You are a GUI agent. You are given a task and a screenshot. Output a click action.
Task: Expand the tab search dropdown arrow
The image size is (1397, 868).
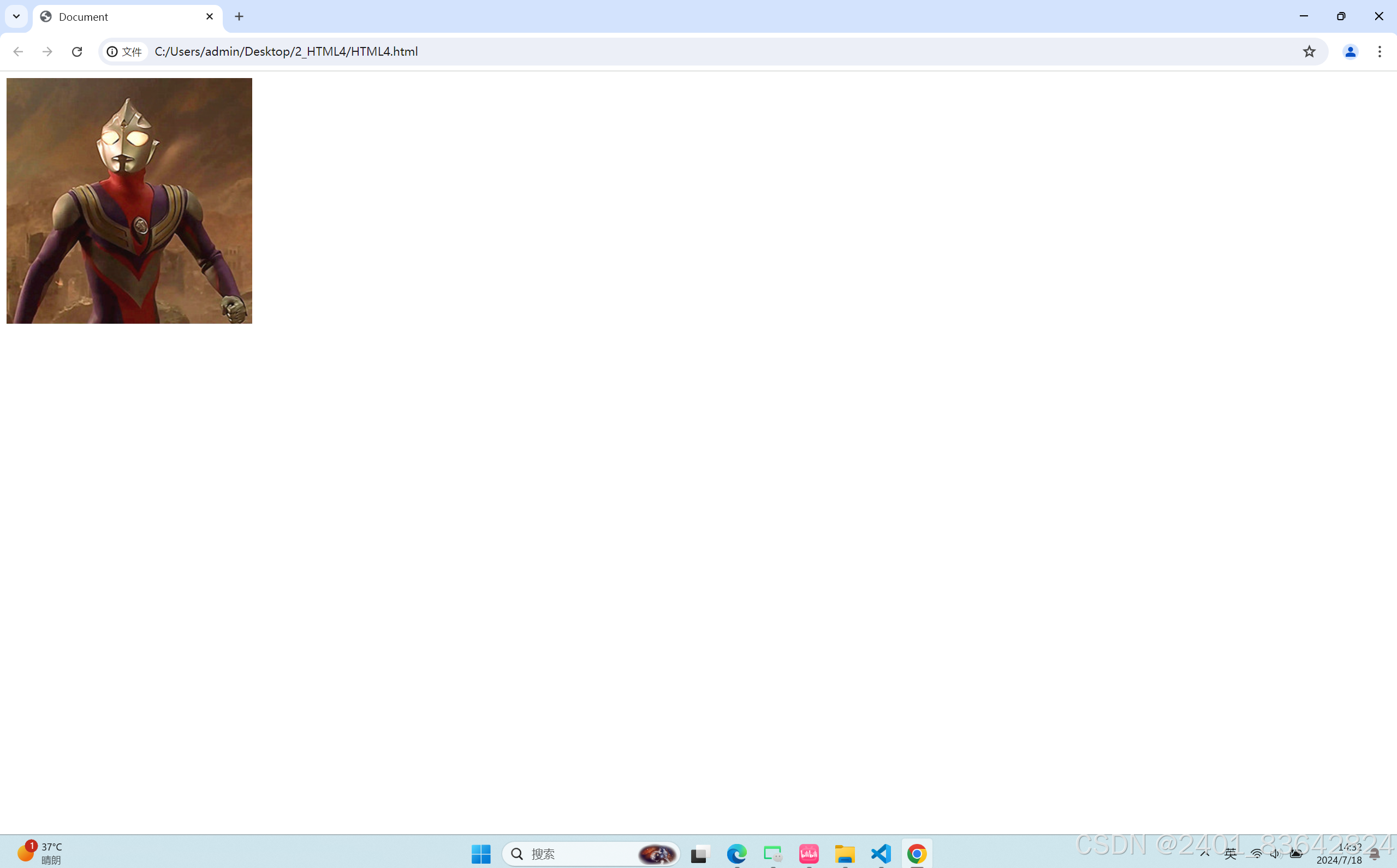click(16, 16)
